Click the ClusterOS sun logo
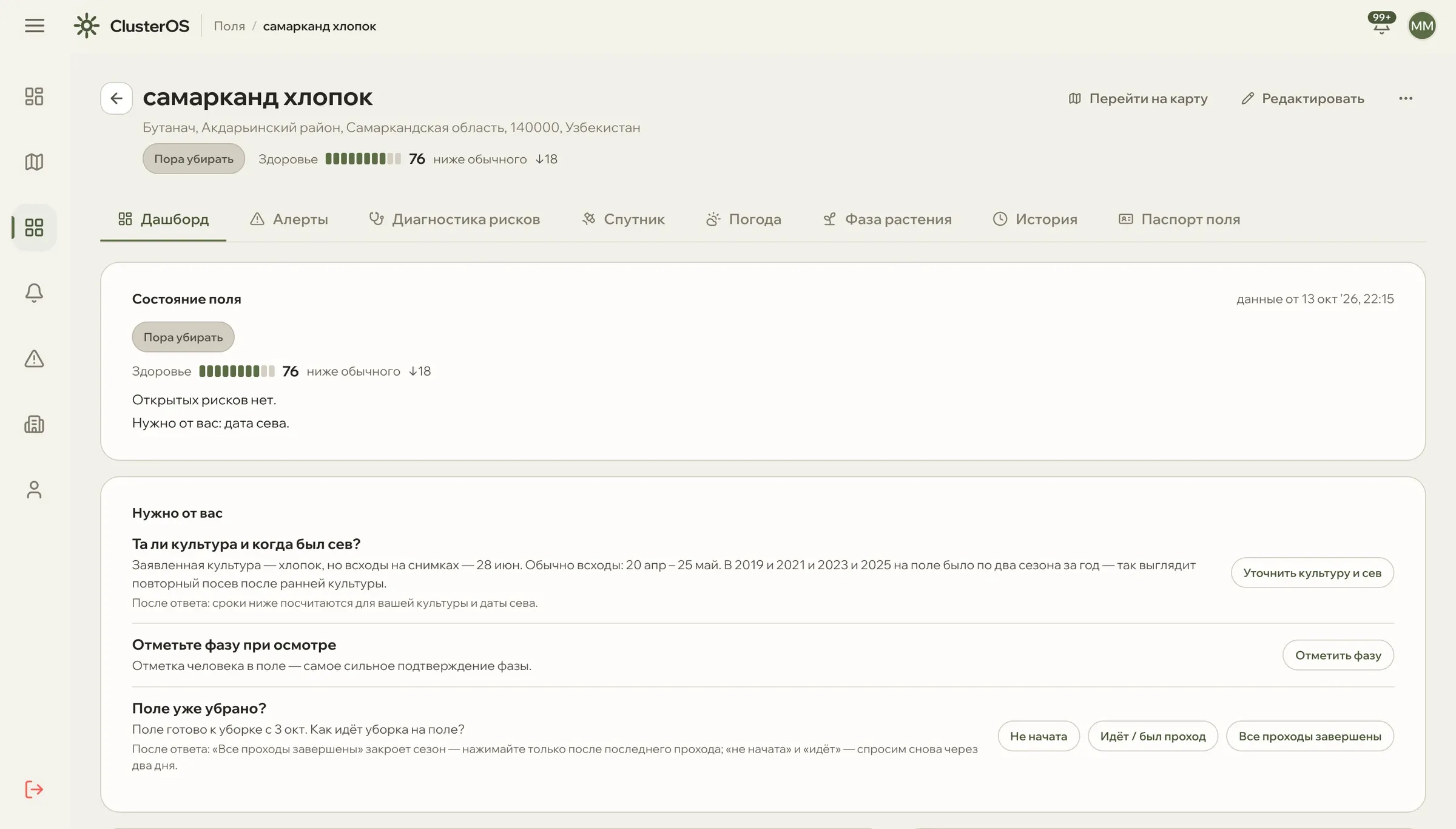The image size is (1456, 829). [x=87, y=25]
